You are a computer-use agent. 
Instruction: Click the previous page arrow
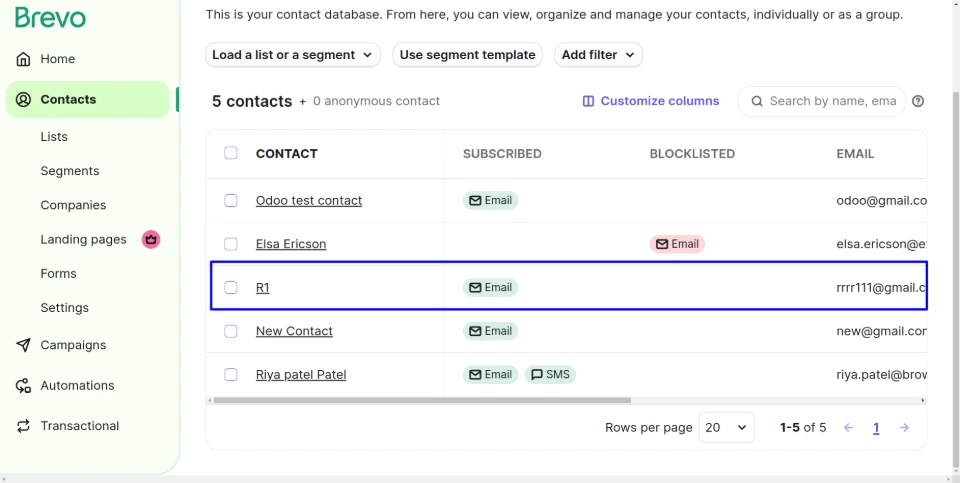tap(849, 428)
